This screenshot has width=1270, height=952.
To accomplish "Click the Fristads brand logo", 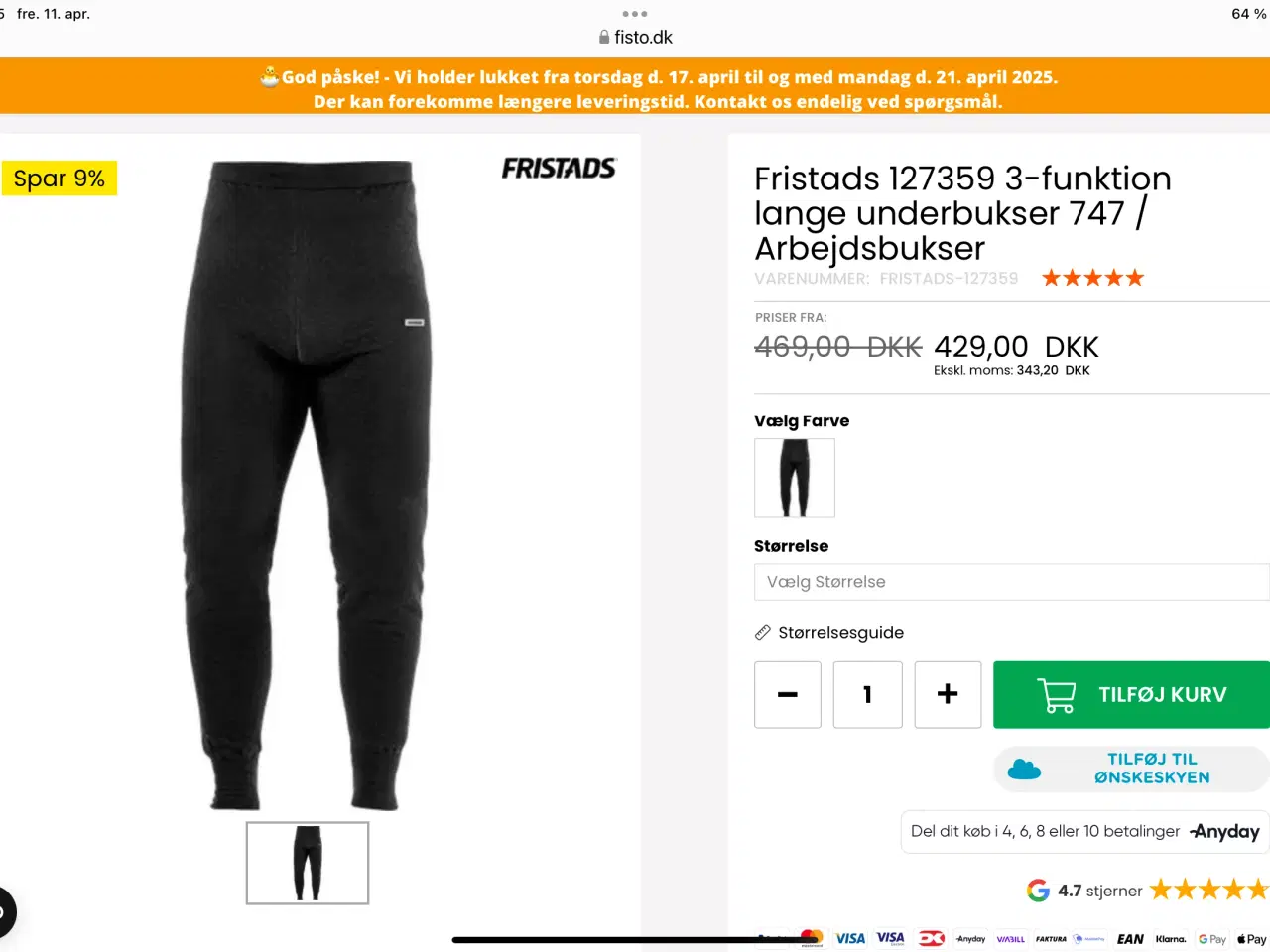I will (559, 169).
